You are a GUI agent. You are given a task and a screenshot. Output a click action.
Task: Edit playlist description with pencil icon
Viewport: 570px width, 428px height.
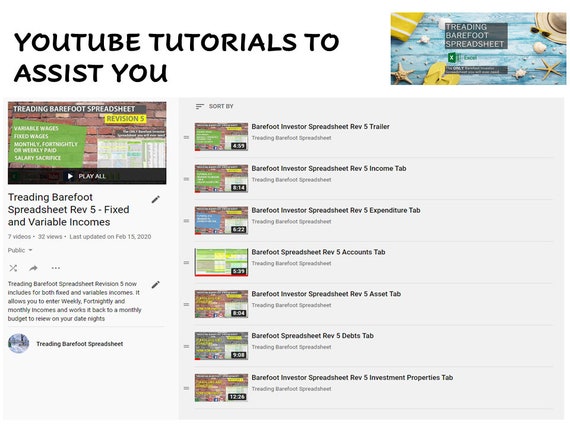point(156,284)
